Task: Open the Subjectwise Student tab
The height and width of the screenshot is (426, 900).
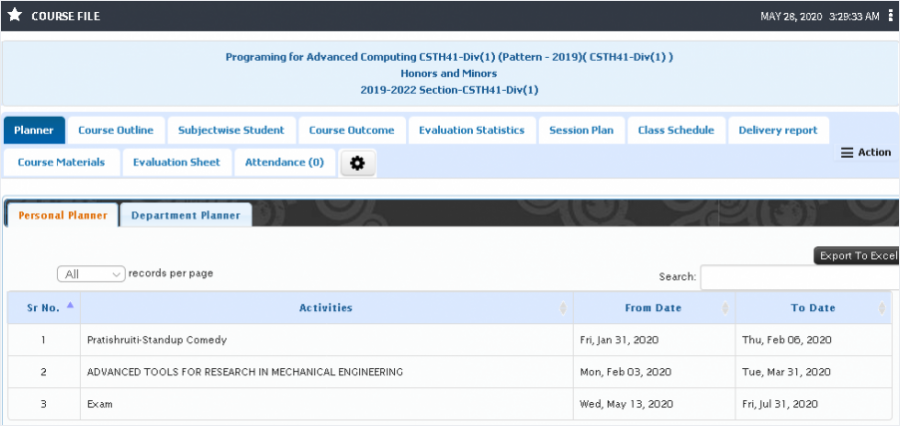Action: (x=231, y=130)
